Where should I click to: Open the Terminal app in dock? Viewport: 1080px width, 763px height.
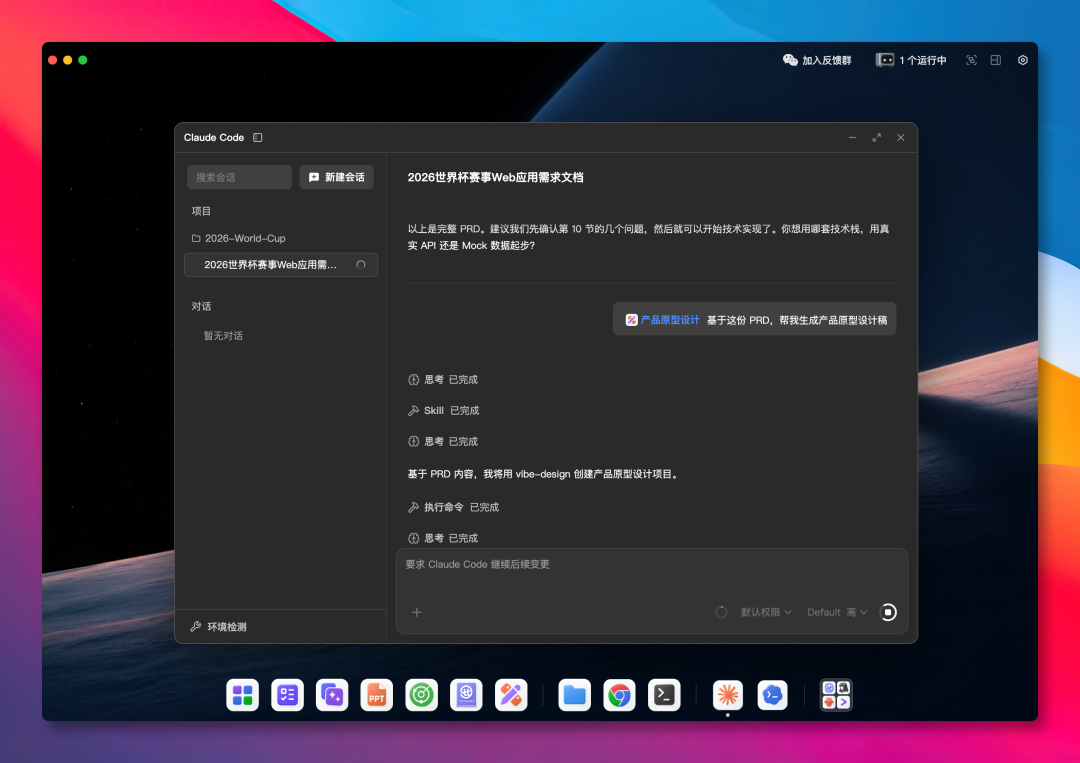(664, 696)
